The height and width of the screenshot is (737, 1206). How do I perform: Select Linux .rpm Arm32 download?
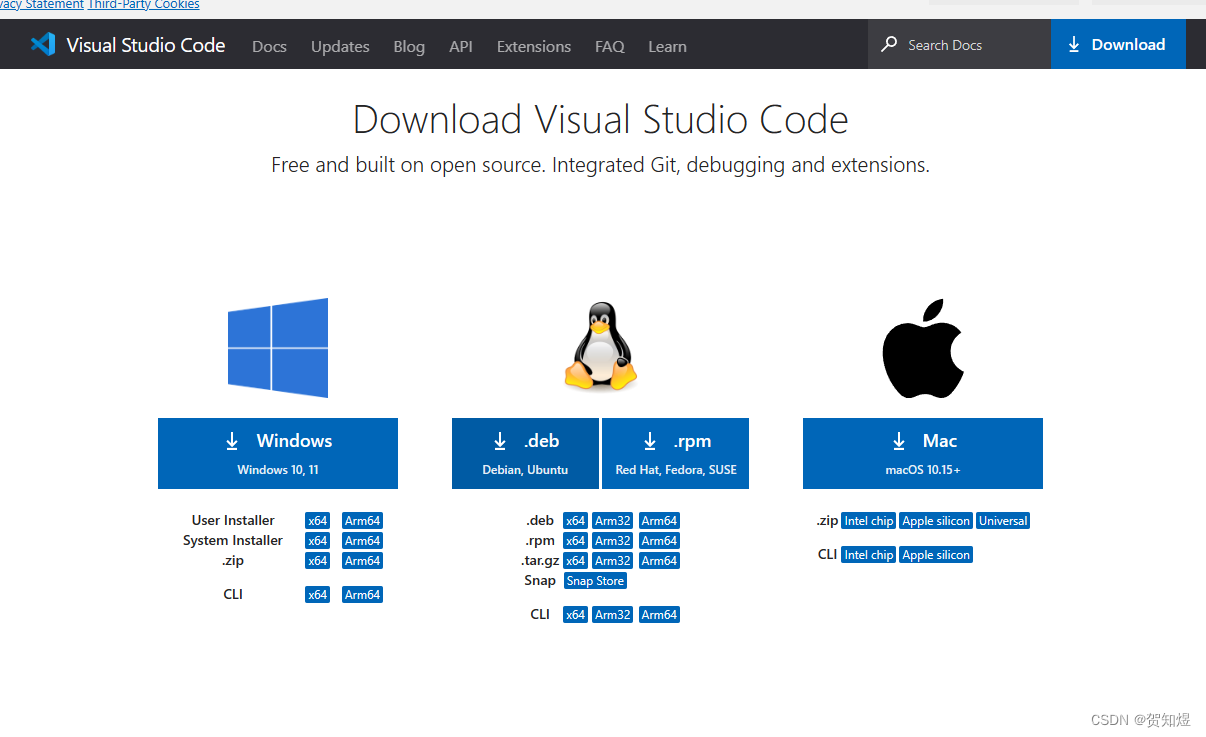pyautogui.click(x=613, y=541)
